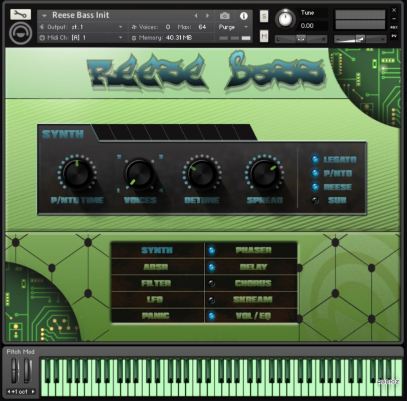This screenshot has width=407, height=401.
Task: Mute the instrument with M button
Action: pyautogui.click(x=264, y=36)
